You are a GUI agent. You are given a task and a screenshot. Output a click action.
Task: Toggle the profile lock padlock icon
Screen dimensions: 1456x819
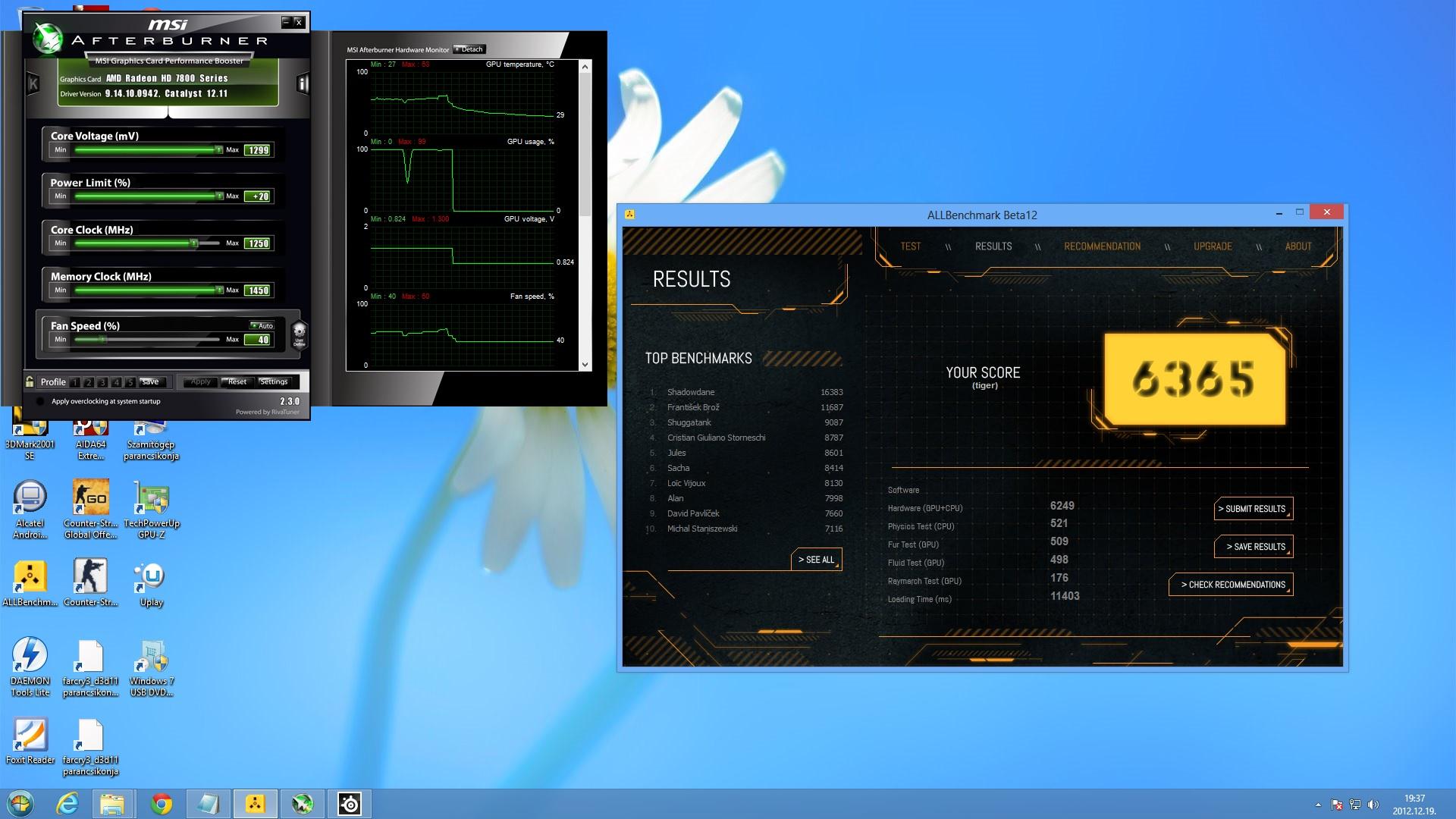[x=30, y=381]
